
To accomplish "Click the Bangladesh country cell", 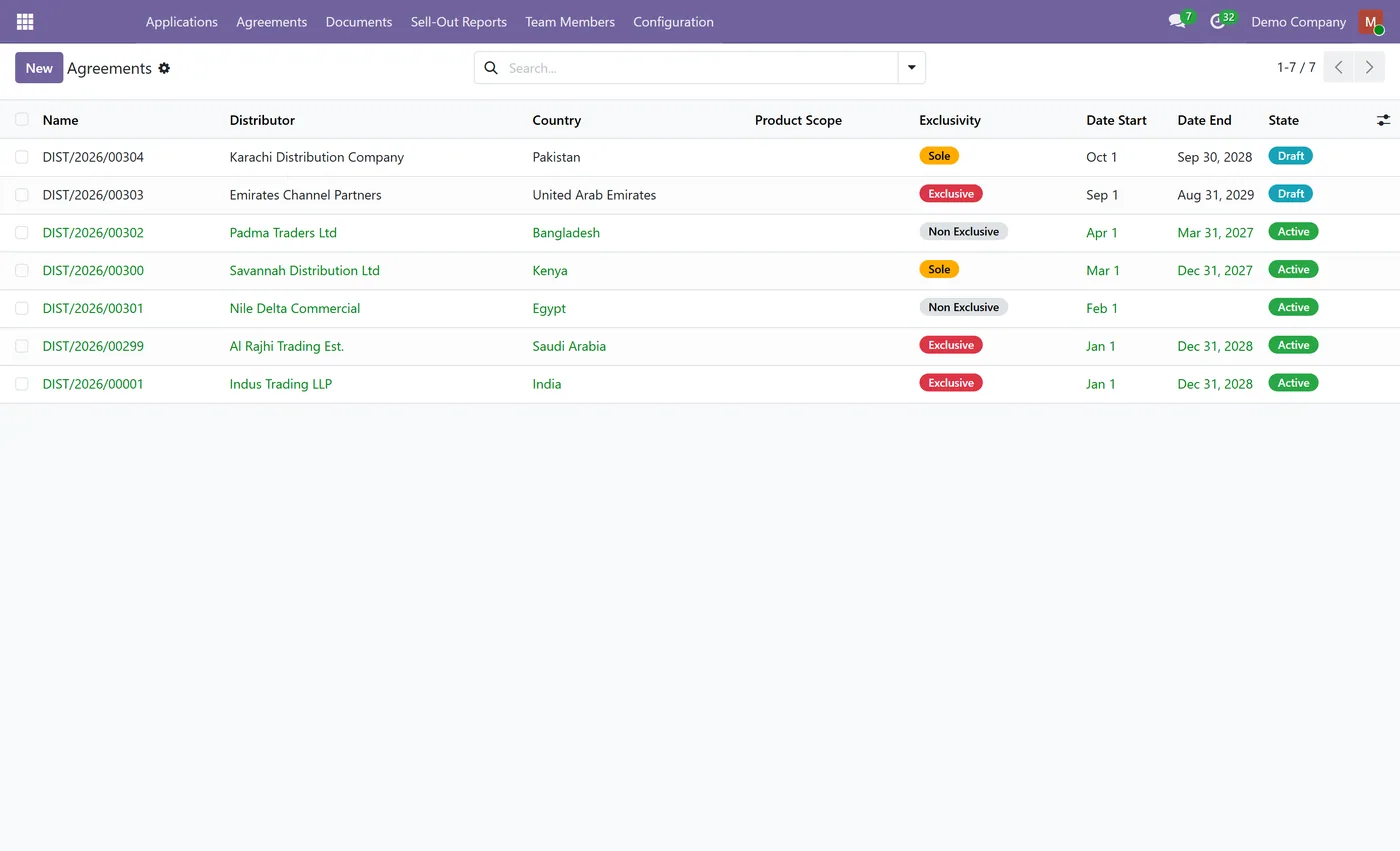I will coord(566,233).
